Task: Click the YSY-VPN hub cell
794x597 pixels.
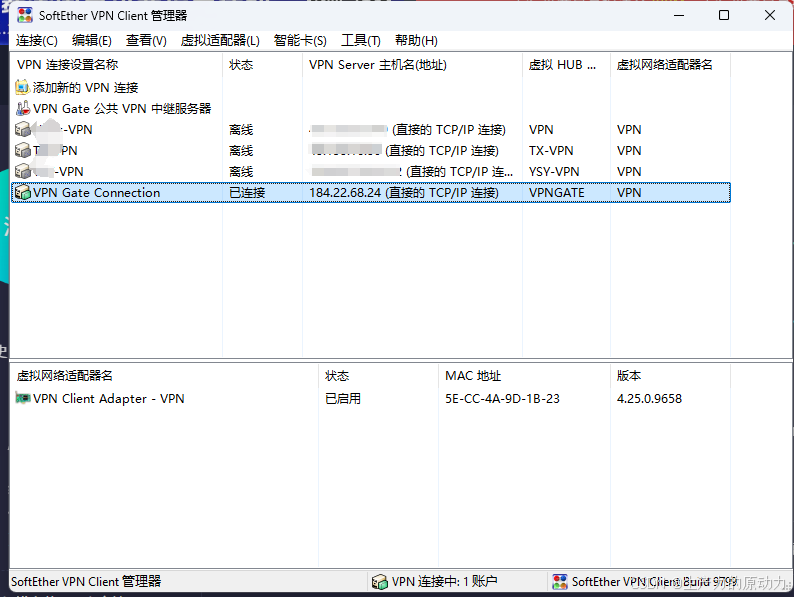Action: click(x=554, y=172)
